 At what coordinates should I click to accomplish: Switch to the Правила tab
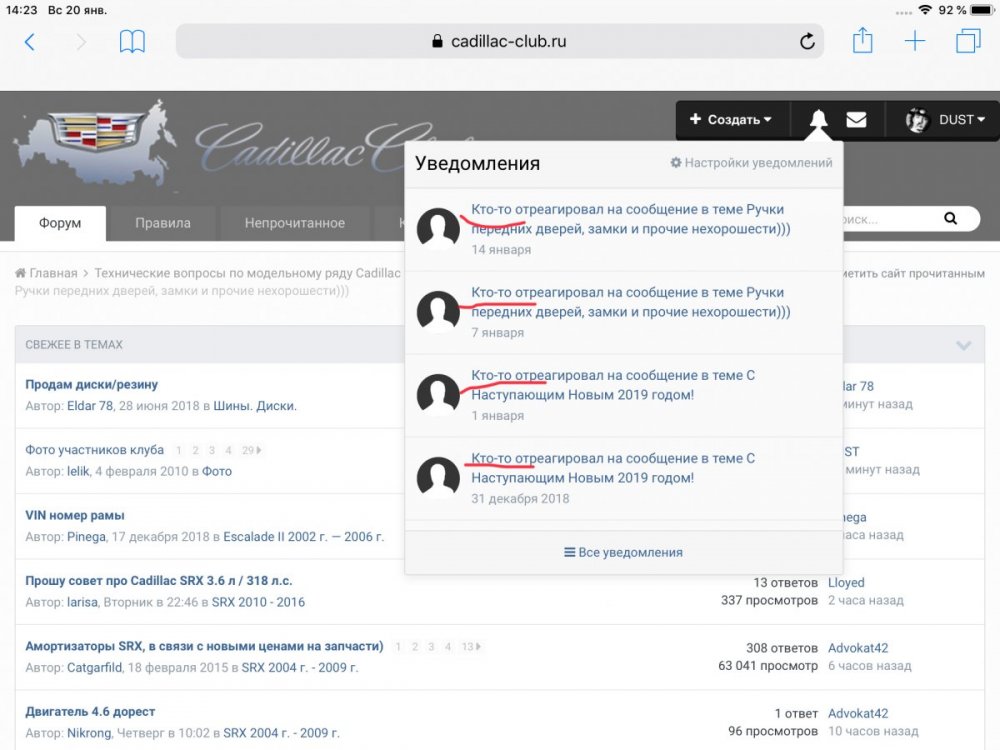[x=162, y=223]
